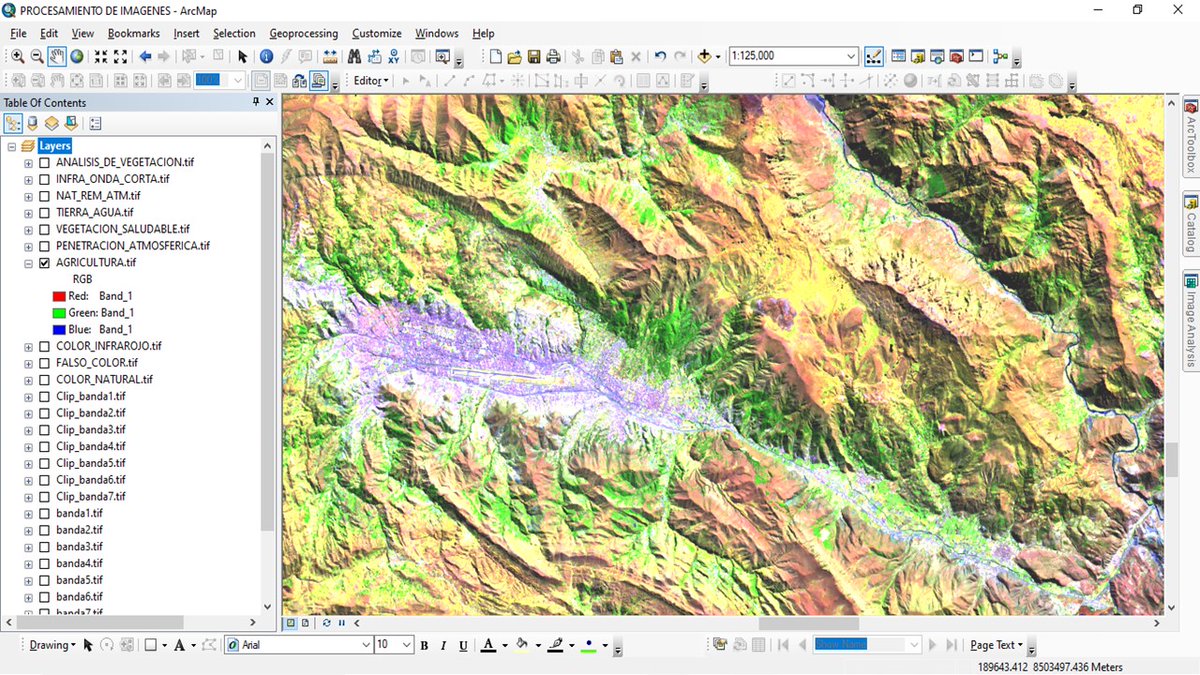Open the Editor dropdown menu

pos(371,81)
